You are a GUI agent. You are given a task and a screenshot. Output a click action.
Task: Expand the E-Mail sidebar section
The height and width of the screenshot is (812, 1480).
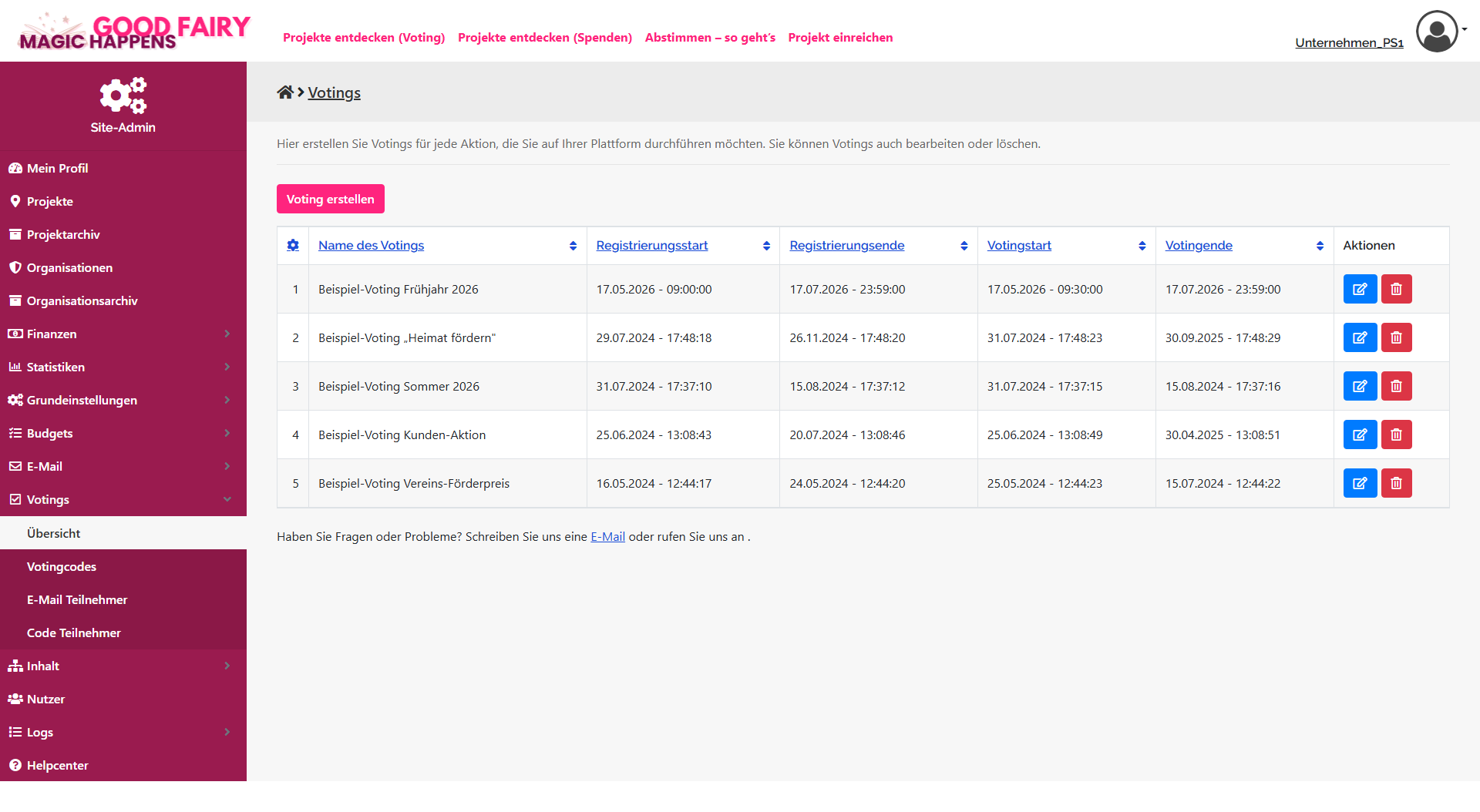point(123,466)
